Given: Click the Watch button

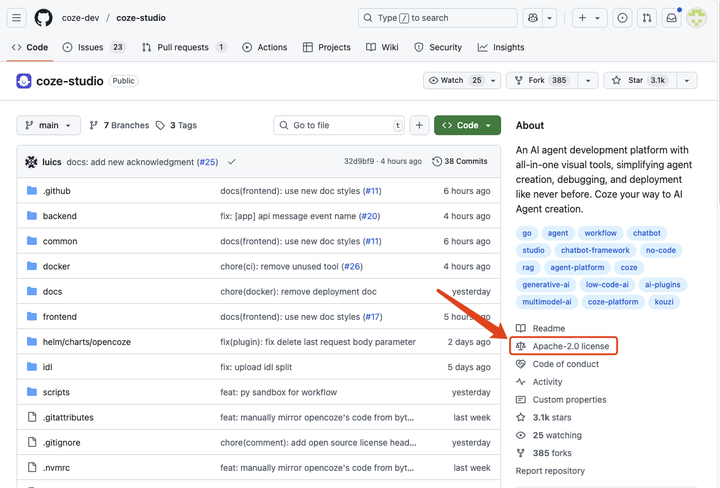Looking at the screenshot, I should 455,80.
